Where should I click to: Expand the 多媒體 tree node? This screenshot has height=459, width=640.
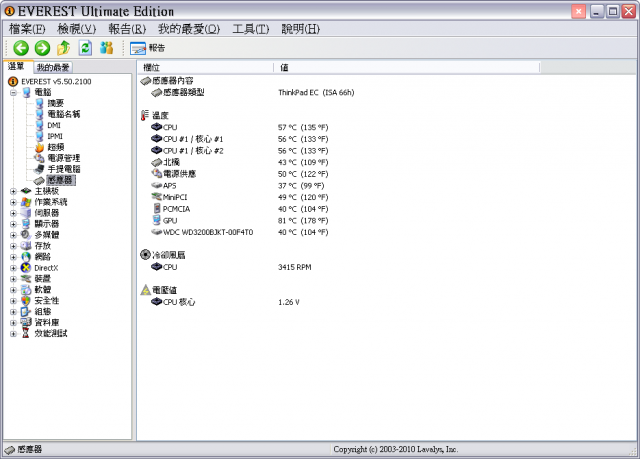(13, 235)
